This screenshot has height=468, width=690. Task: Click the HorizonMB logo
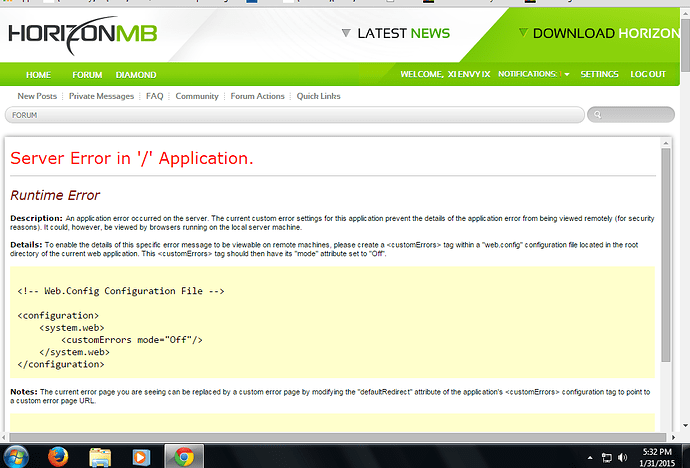[82, 34]
